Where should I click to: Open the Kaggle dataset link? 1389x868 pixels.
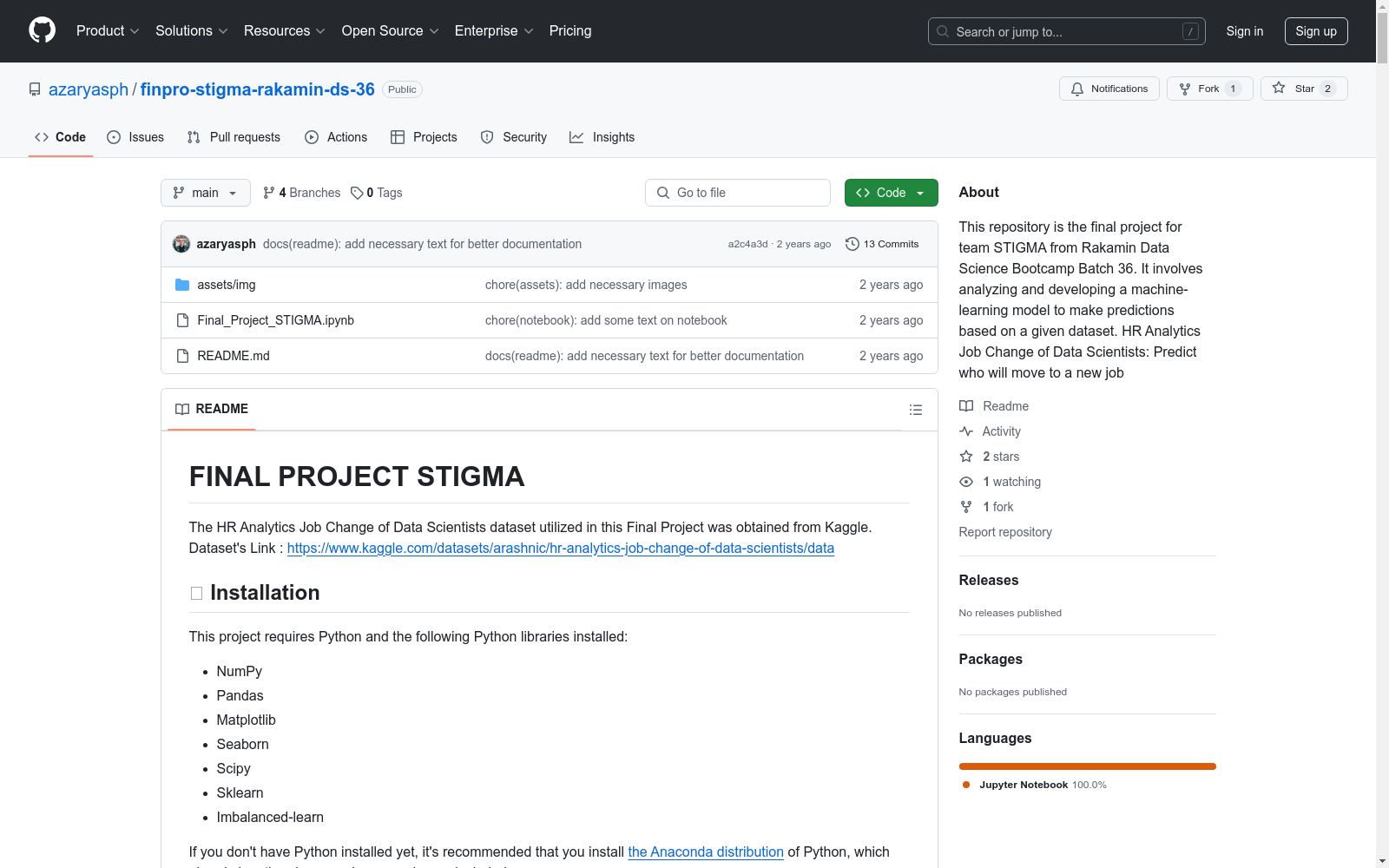pos(561,549)
